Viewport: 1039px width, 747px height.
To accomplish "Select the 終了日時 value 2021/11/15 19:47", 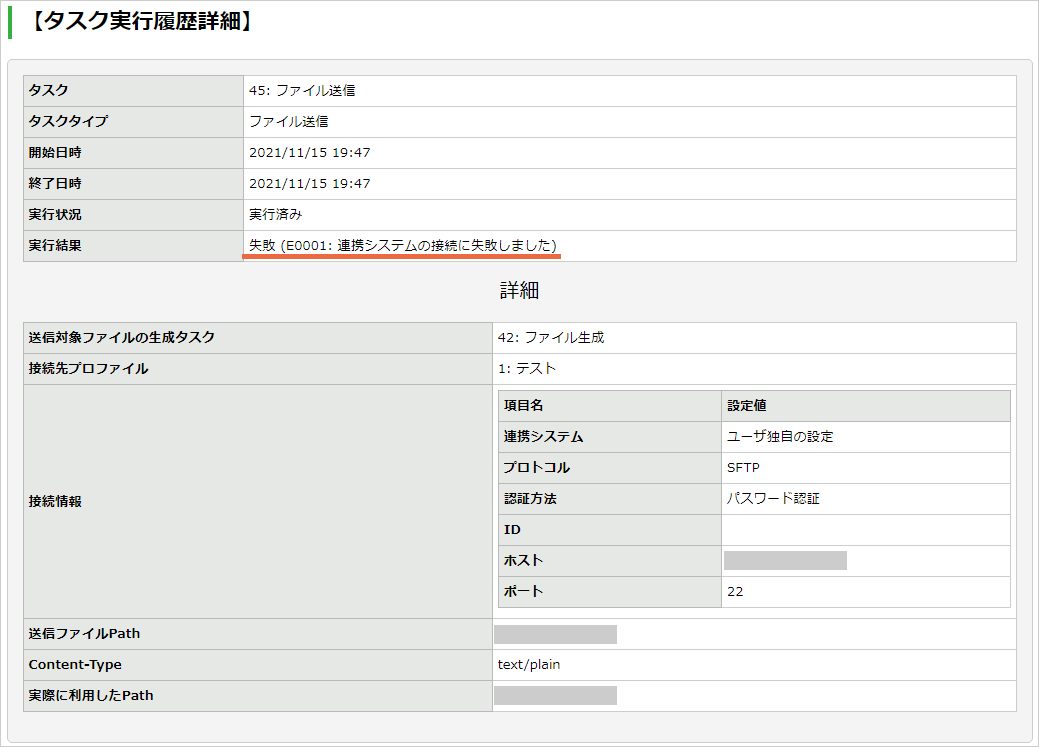I will coord(309,184).
